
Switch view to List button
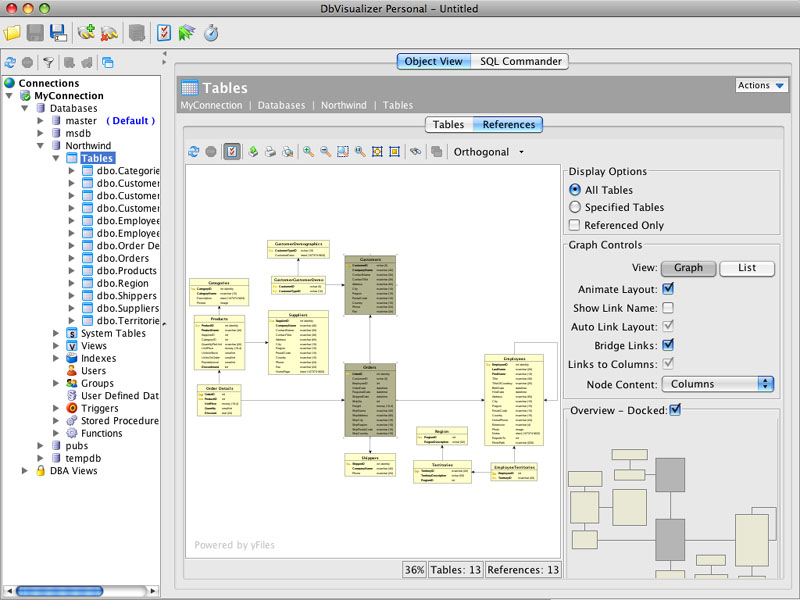747,268
